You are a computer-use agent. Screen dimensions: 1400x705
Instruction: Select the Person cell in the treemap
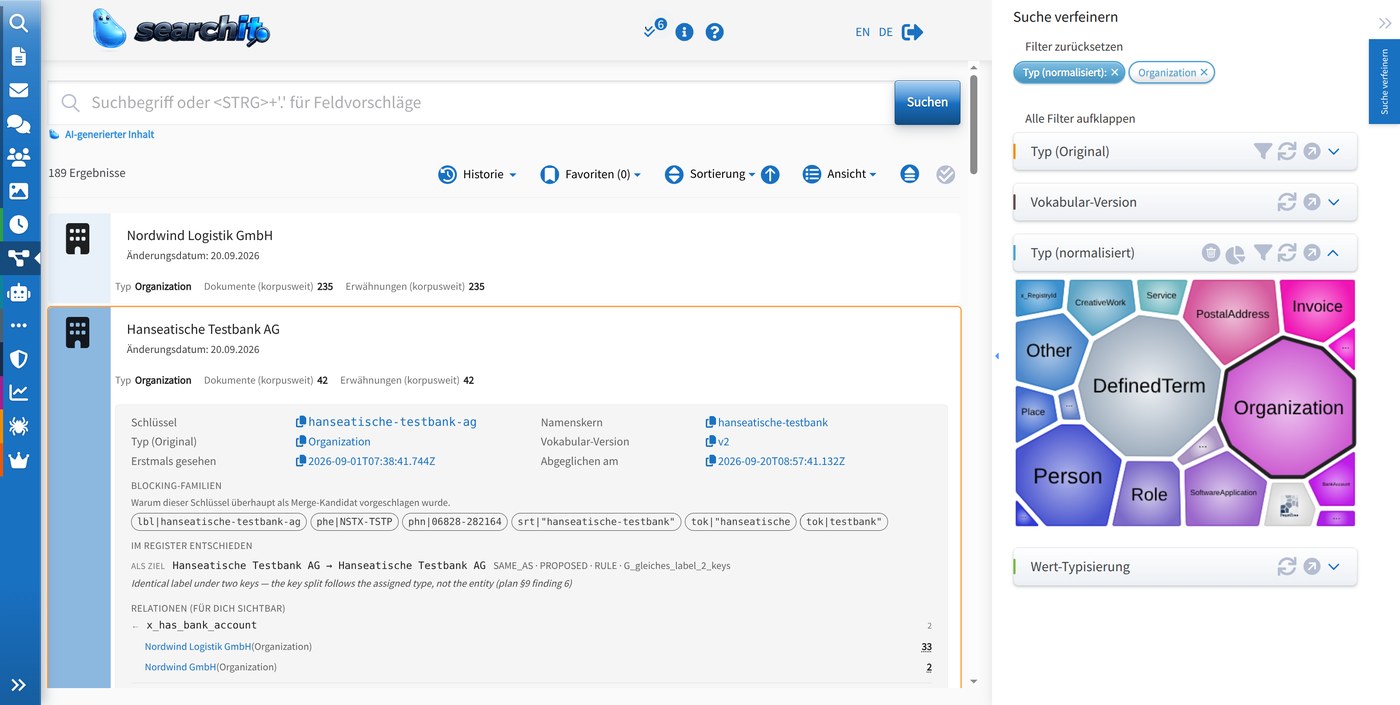click(1067, 476)
